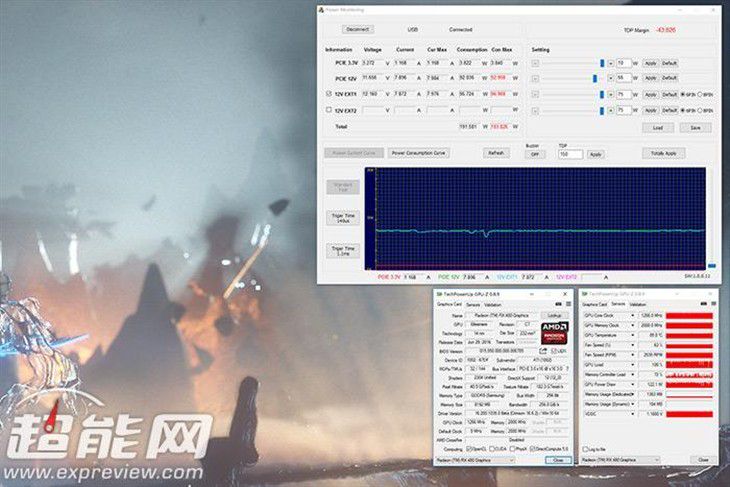Click the plus button on the 12V EXT1 setting
Image resolution: width=730 pixels, height=487 pixels.
611,95
